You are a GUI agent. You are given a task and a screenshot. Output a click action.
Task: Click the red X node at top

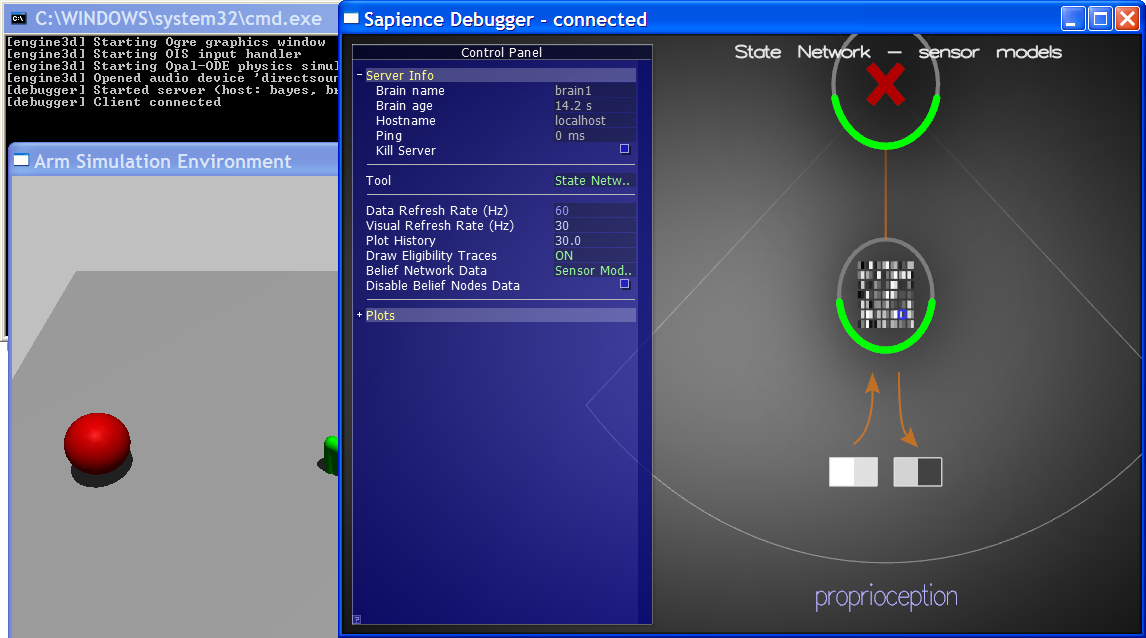[885, 86]
